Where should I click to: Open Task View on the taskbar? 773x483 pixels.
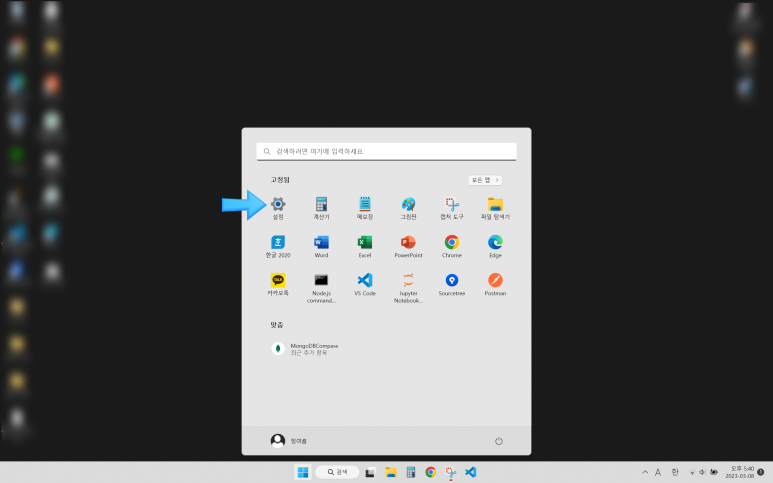(370, 472)
